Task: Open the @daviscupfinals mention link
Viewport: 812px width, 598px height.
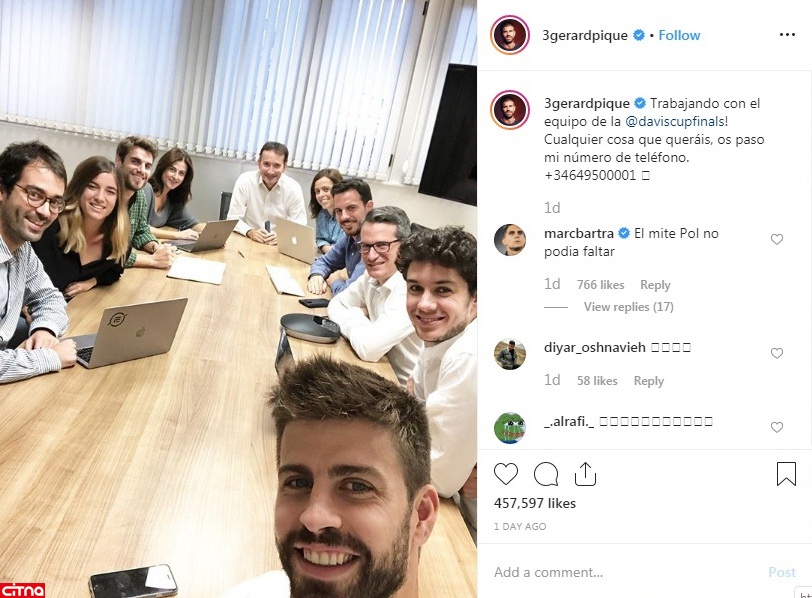Action: click(x=675, y=121)
